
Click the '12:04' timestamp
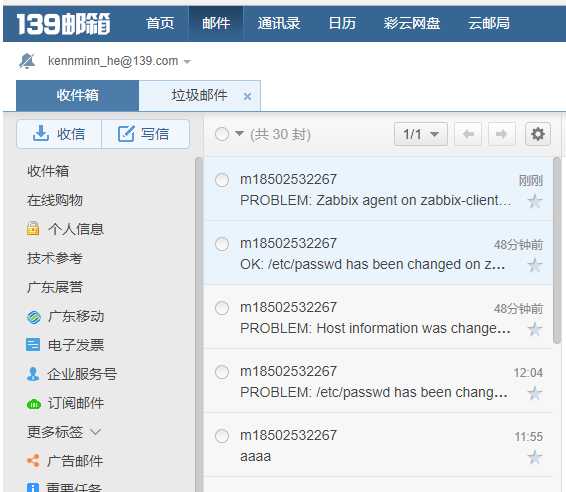coord(528,373)
